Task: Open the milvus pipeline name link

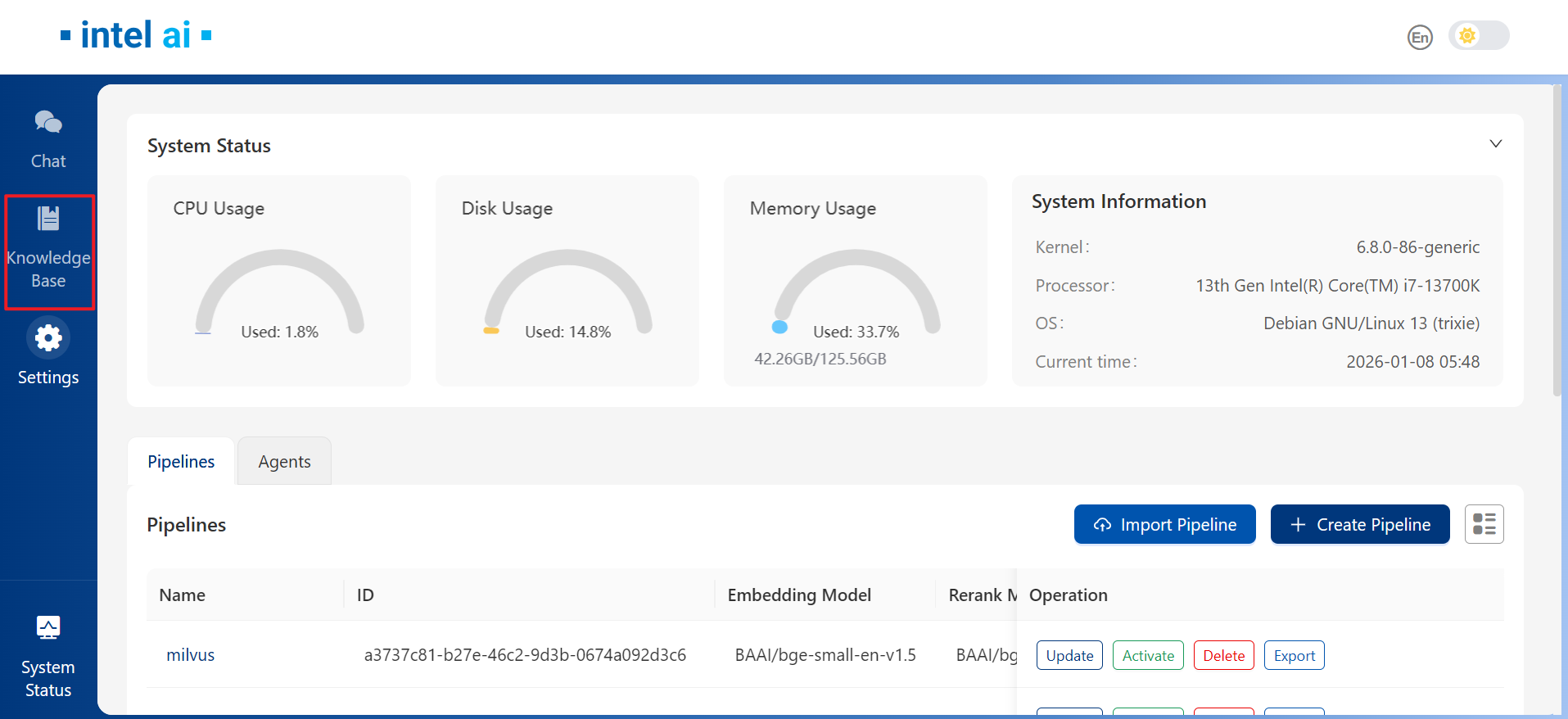Action: click(x=190, y=655)
